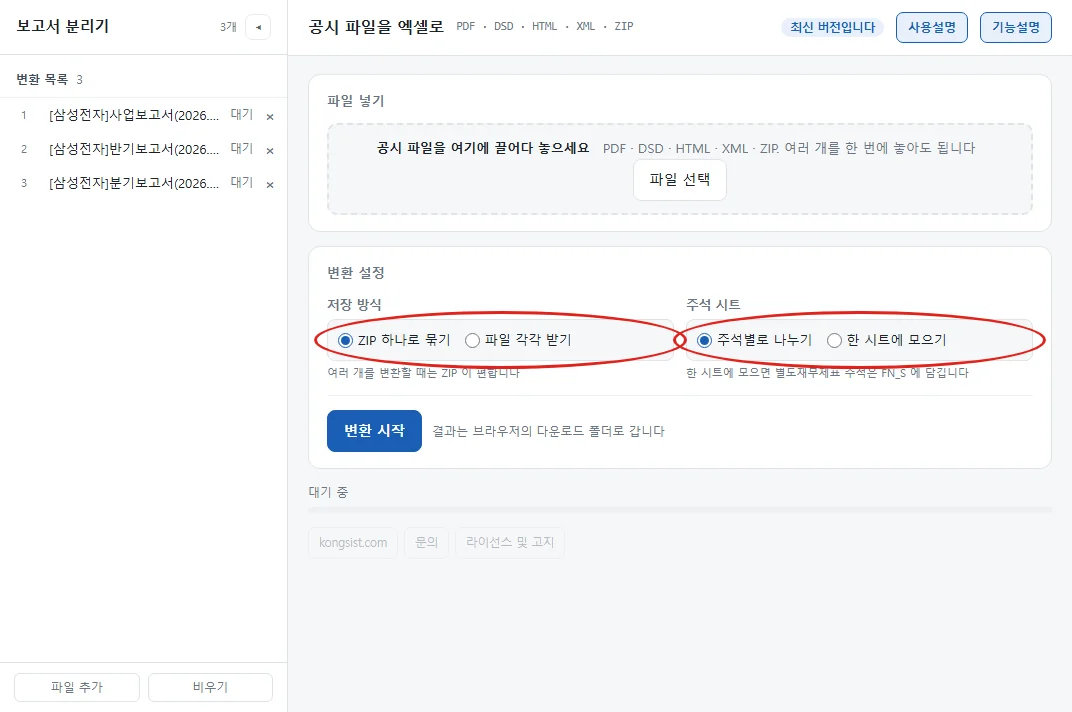
Task: Clear the list with the 비우기 button
Action: pyautogui.click(x=211, y=687)
